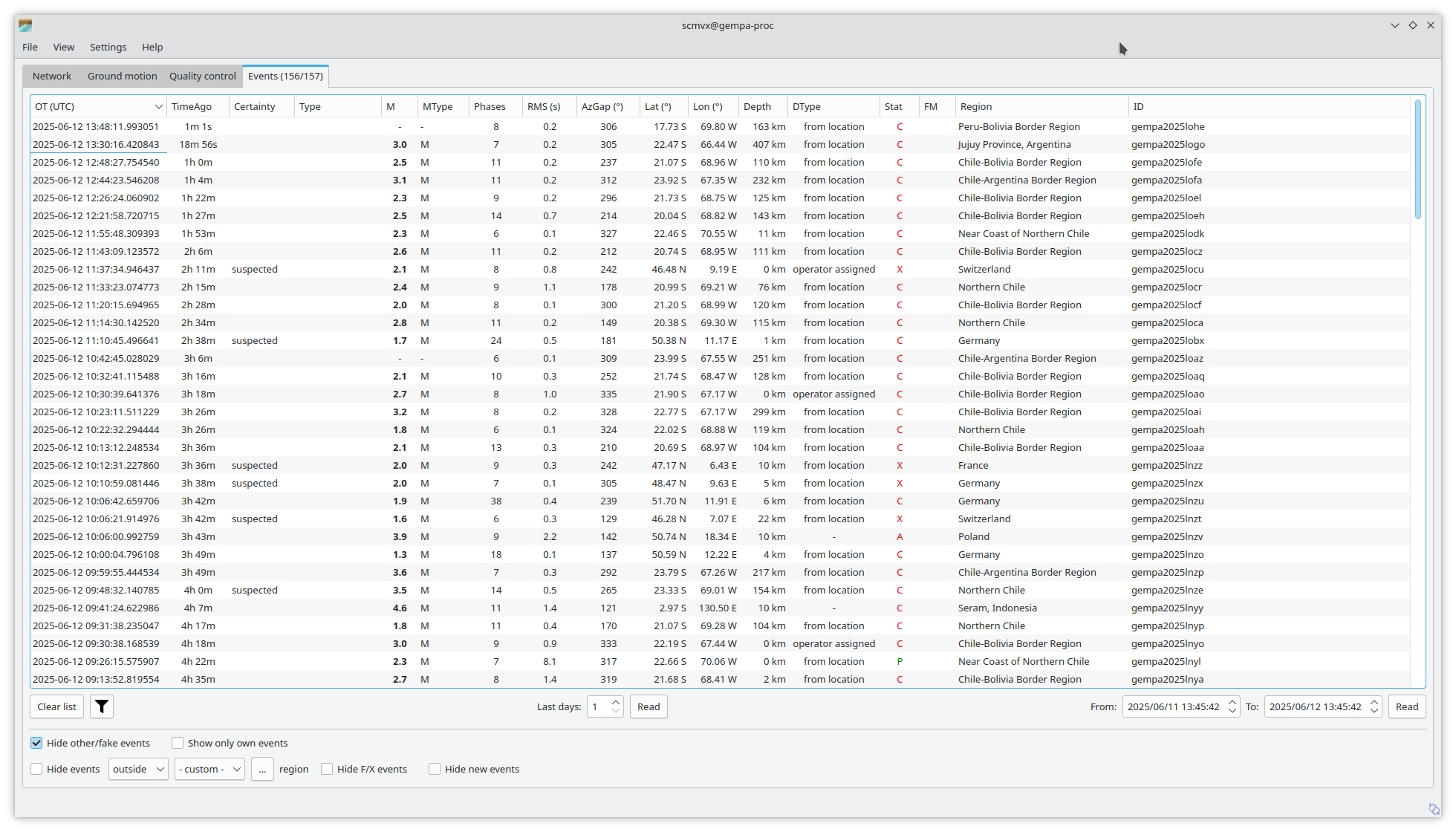1456x832 pixels.
Task: Click the window restore diamond icon
Action: (x=1413, y=25)
